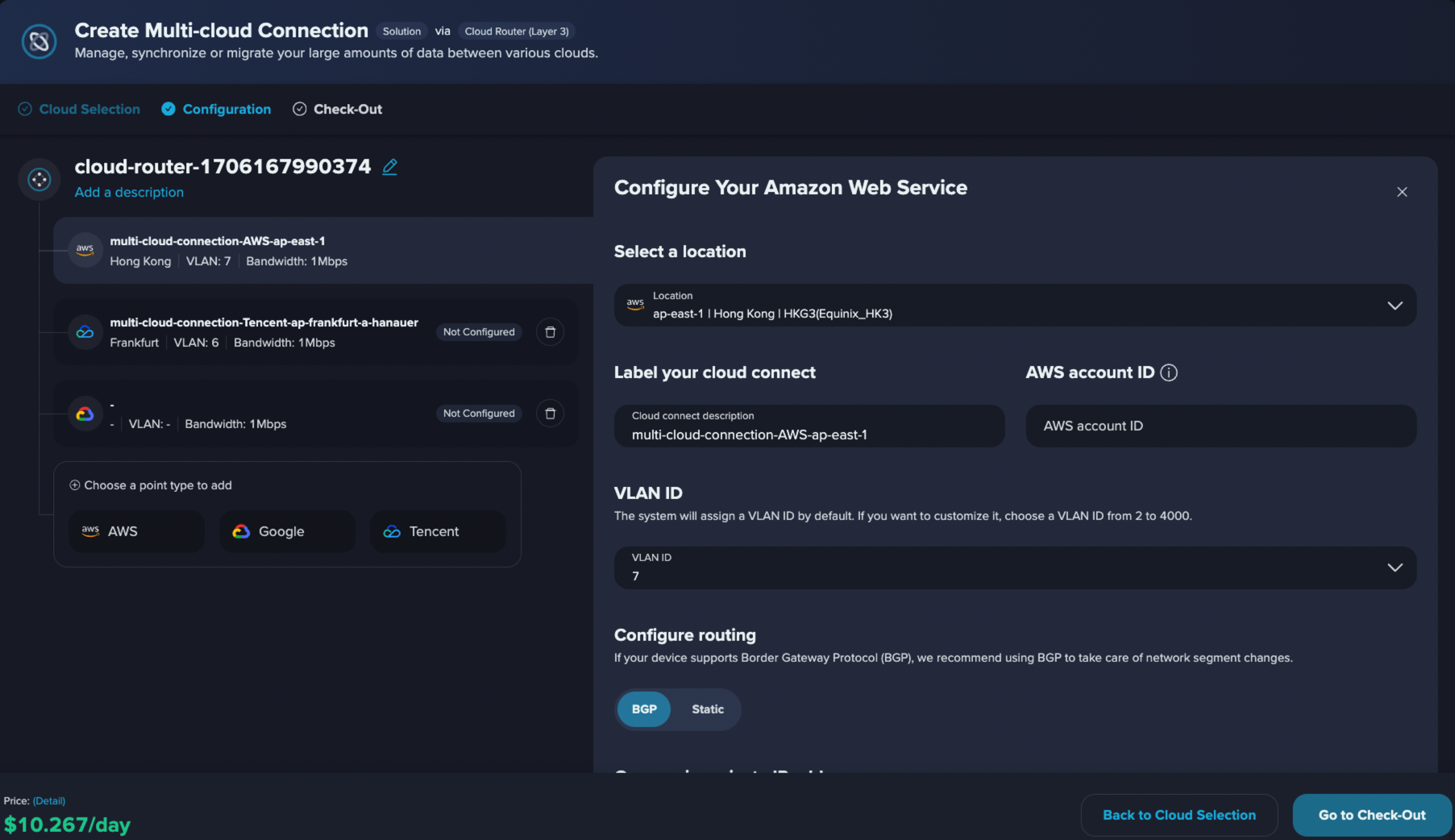Click Not Configured badge on Tencent row
This screenshot has width=1455, height=840.
(479, 332)
